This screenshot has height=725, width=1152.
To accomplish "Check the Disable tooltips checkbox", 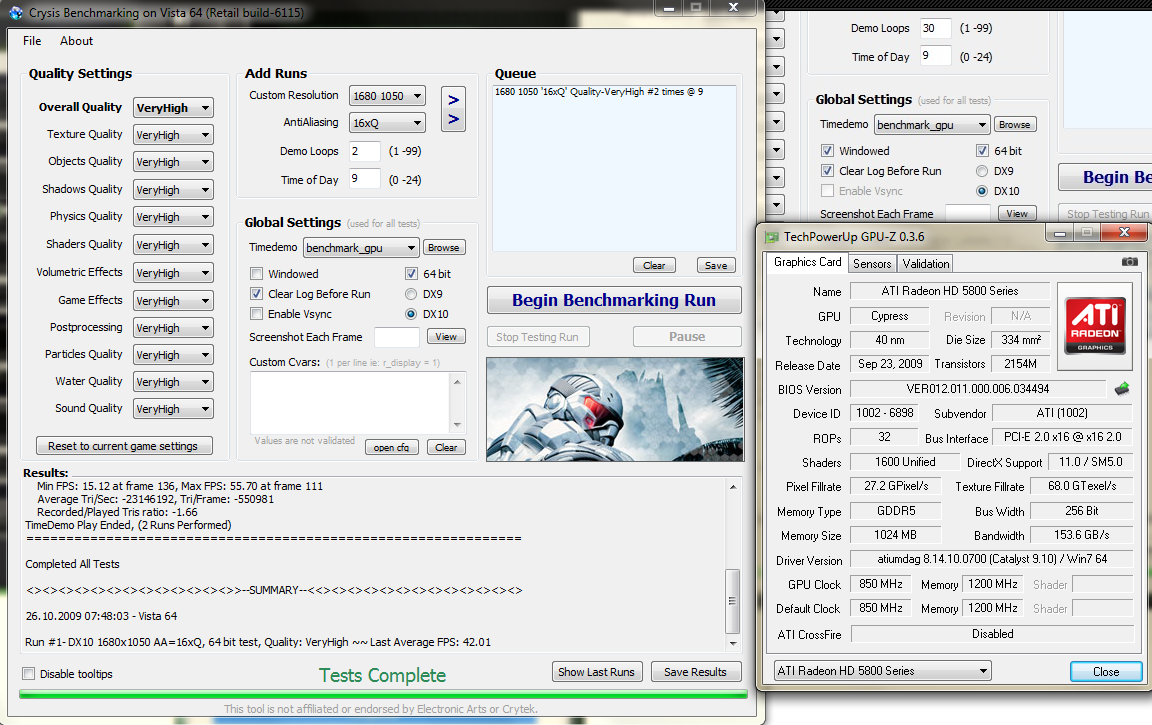I will (x=29, y=674).
